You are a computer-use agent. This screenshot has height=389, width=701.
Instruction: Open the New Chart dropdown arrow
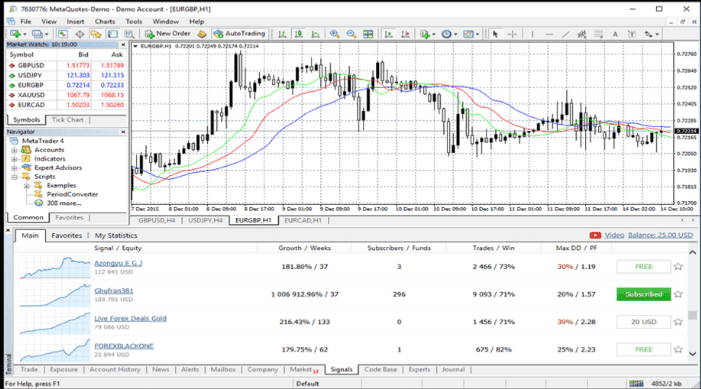pos(25,34)
